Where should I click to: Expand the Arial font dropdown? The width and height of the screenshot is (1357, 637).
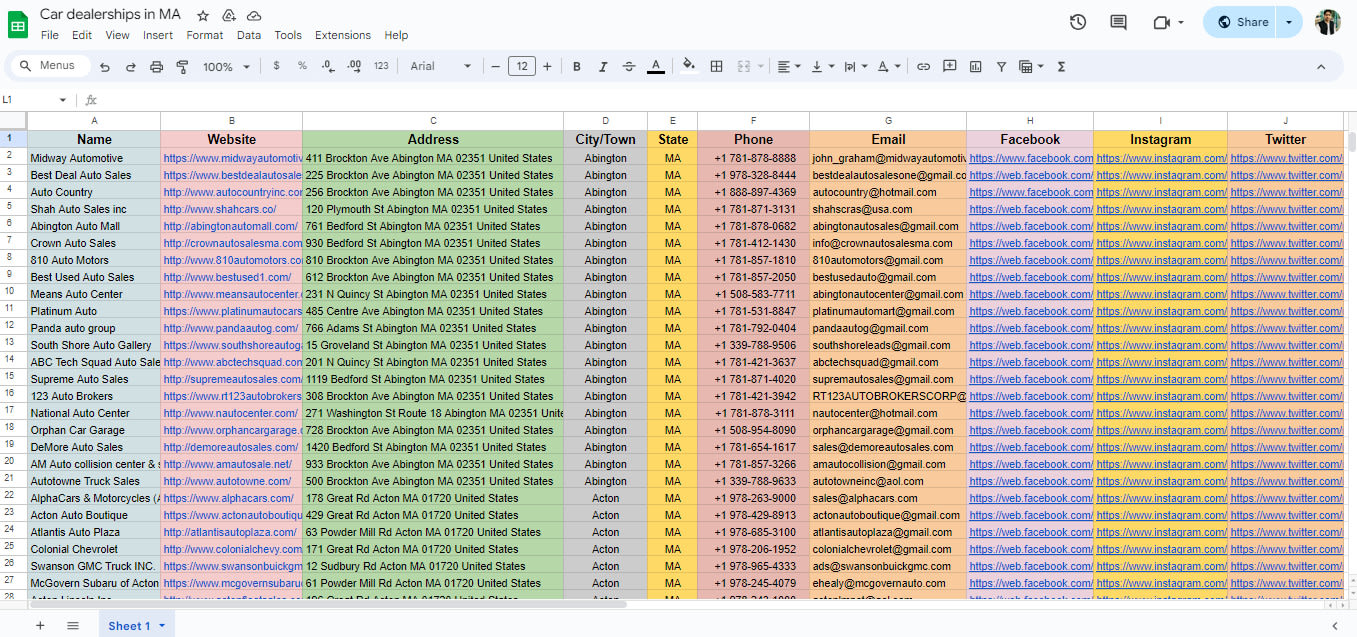point(440,67)
